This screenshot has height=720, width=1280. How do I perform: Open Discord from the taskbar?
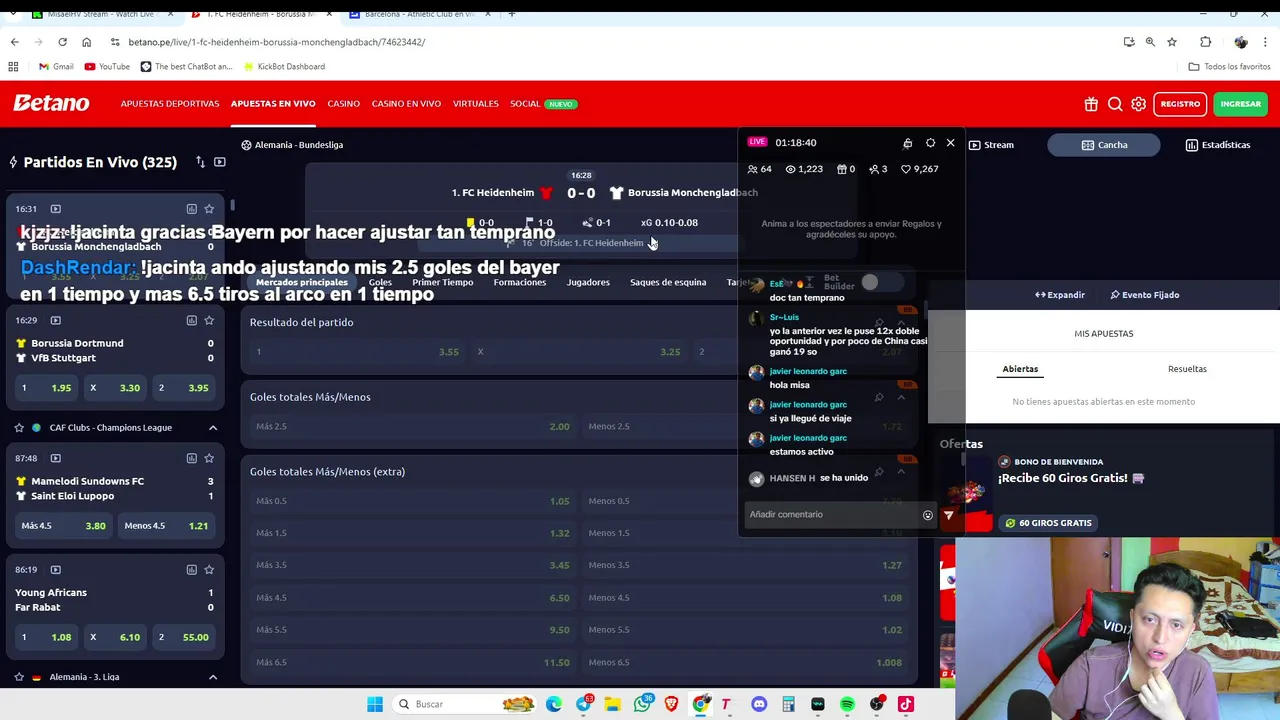pyautogui.click(x=759, y=704)
